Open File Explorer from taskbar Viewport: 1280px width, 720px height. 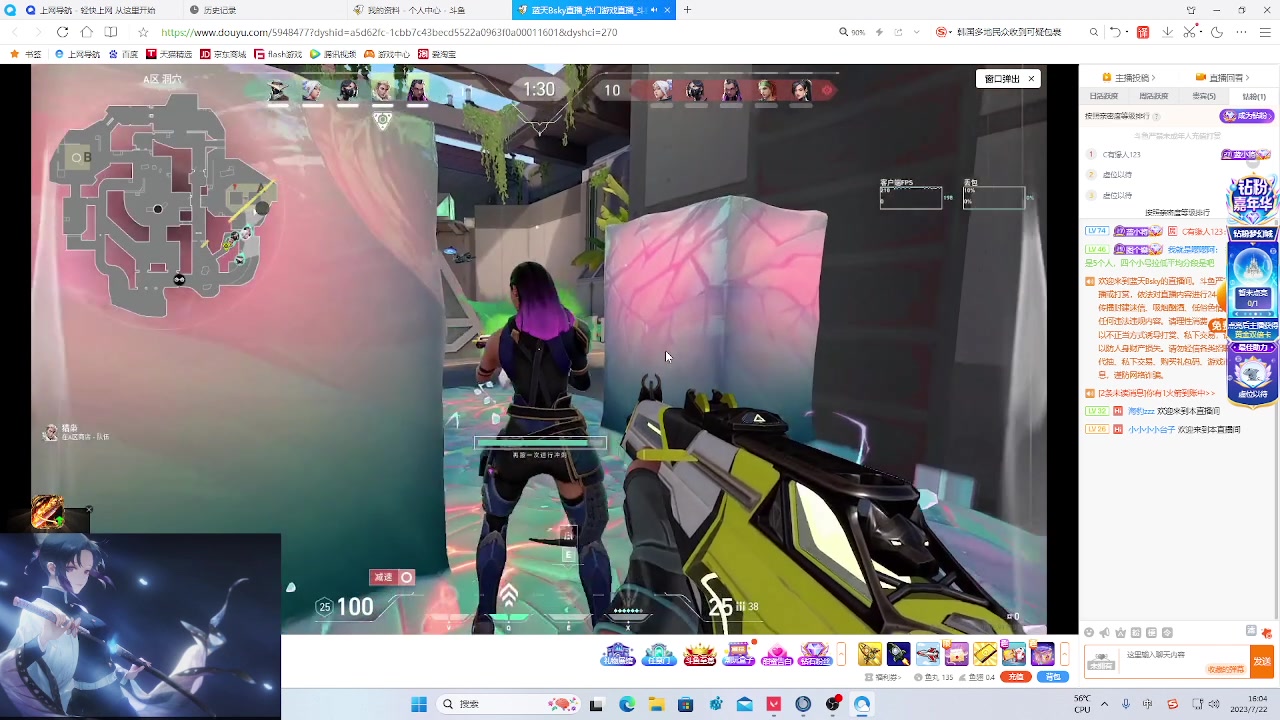pos(656,704)
